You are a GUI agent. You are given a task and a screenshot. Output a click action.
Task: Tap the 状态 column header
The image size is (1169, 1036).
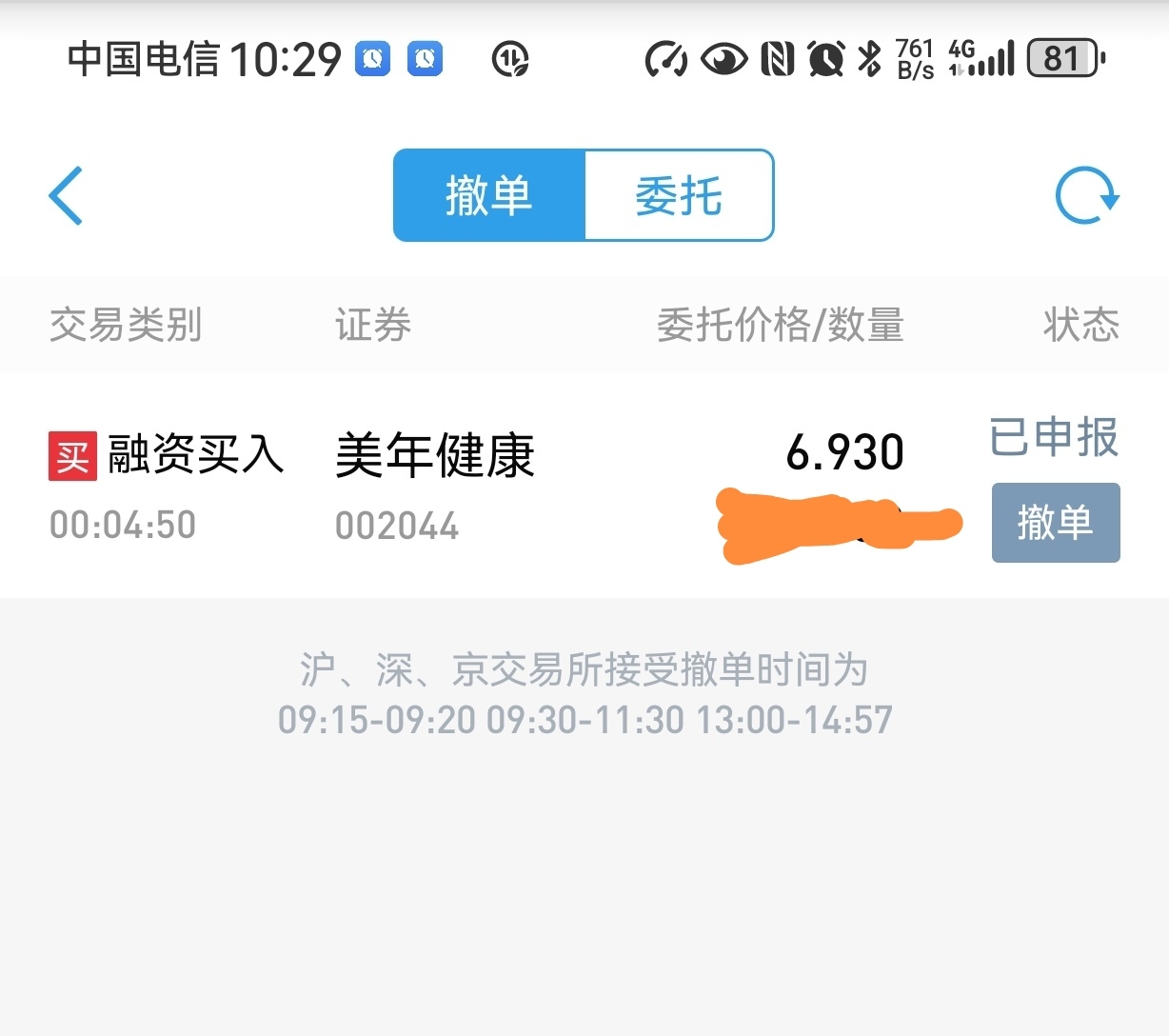[1081, 325]
